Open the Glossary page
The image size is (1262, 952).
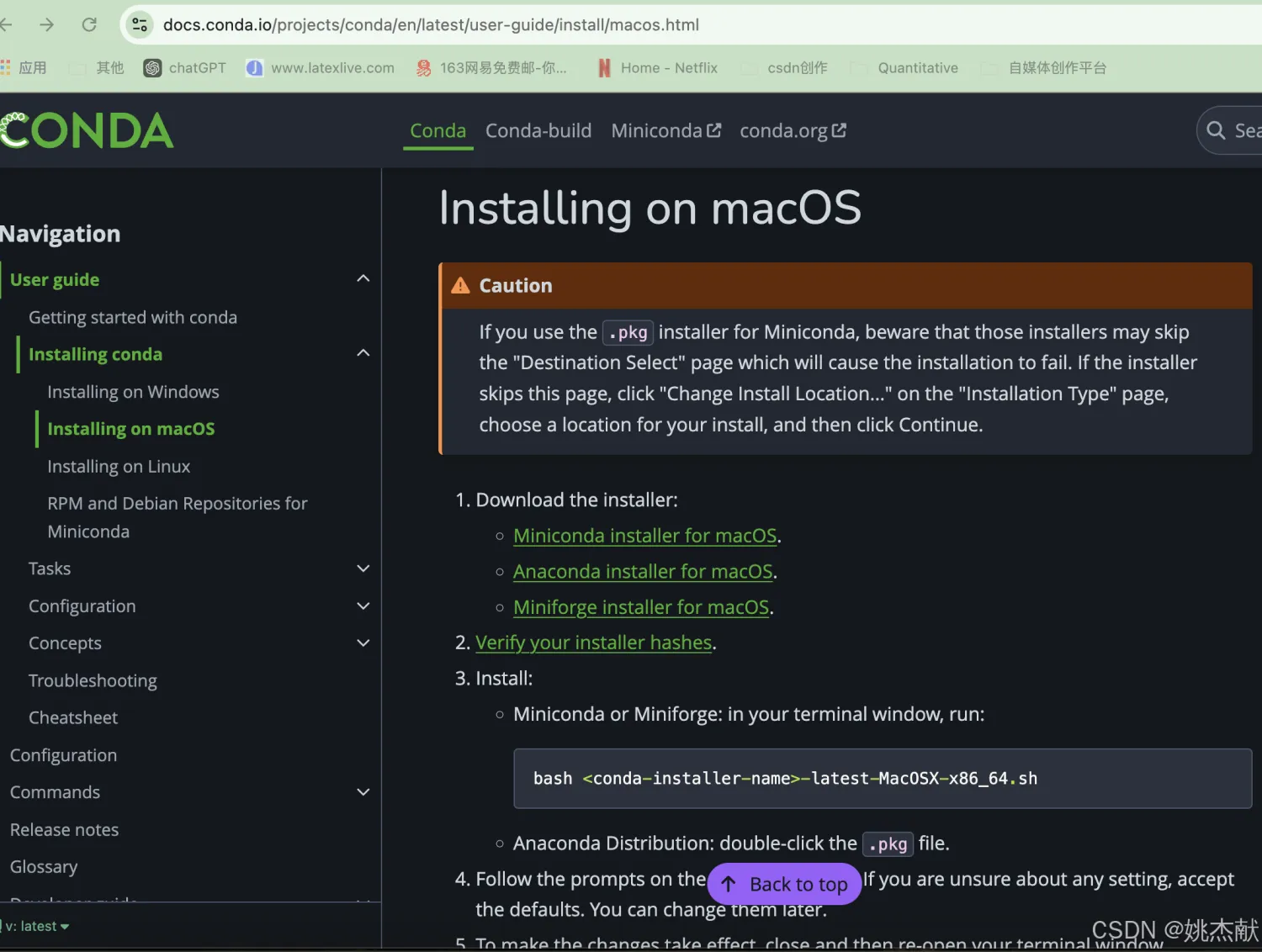click(x=44, y=866)
